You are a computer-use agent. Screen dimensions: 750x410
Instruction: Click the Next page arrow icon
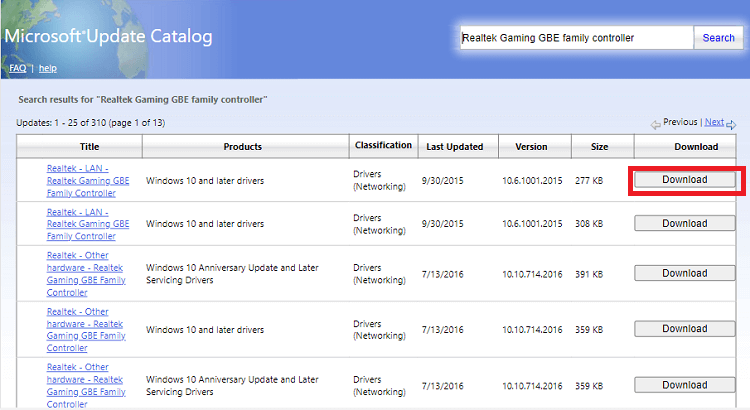tap(731, 124)
